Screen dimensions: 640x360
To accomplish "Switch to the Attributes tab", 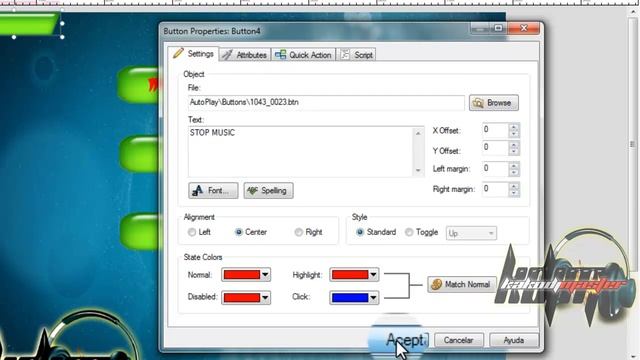I will pos(245,55).
